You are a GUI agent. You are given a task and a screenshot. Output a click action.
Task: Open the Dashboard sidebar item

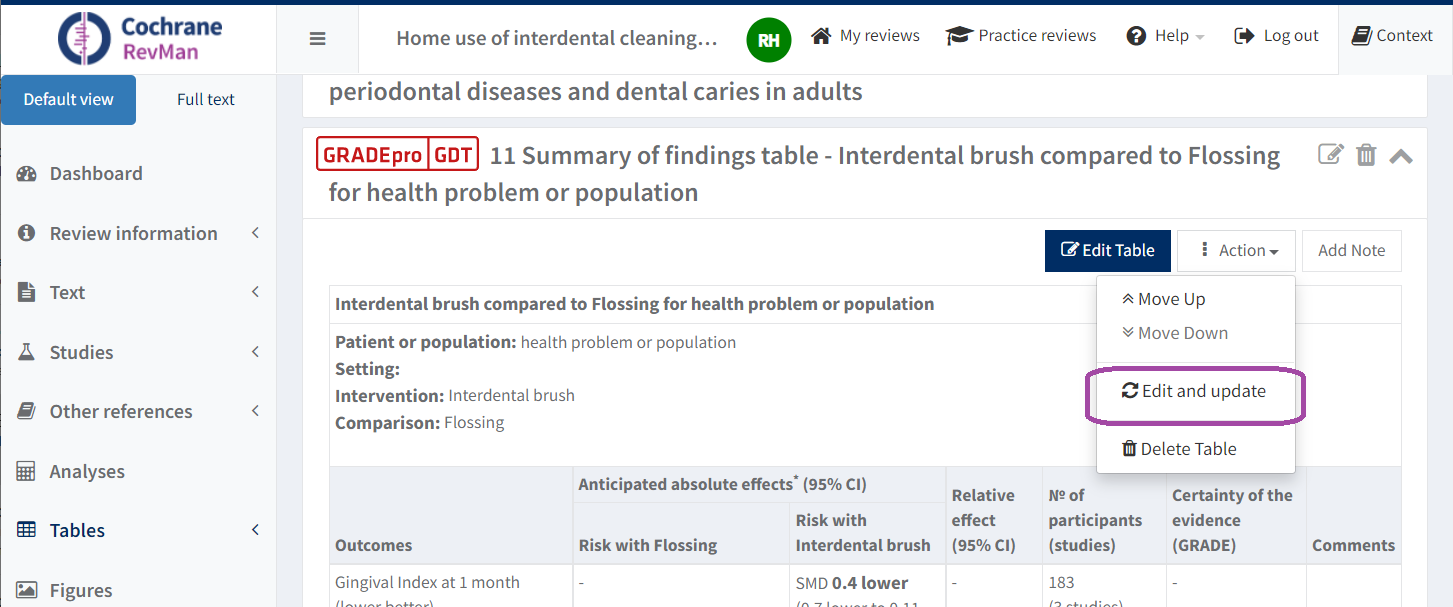(x=96, y=173)
